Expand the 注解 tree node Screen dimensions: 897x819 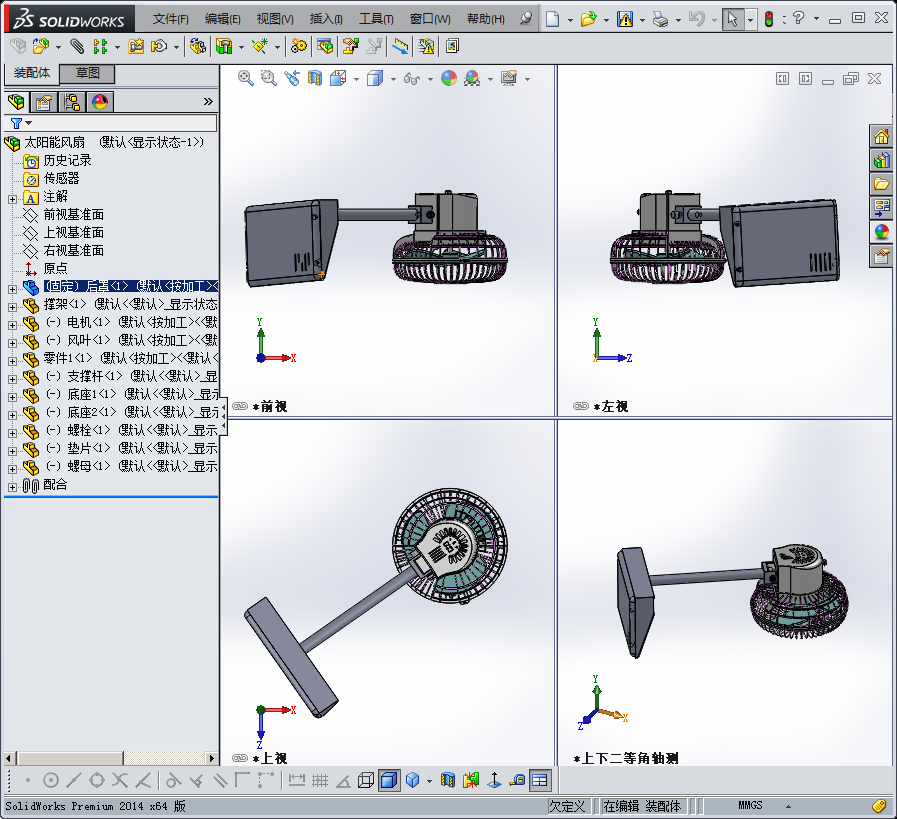point(13,200)
